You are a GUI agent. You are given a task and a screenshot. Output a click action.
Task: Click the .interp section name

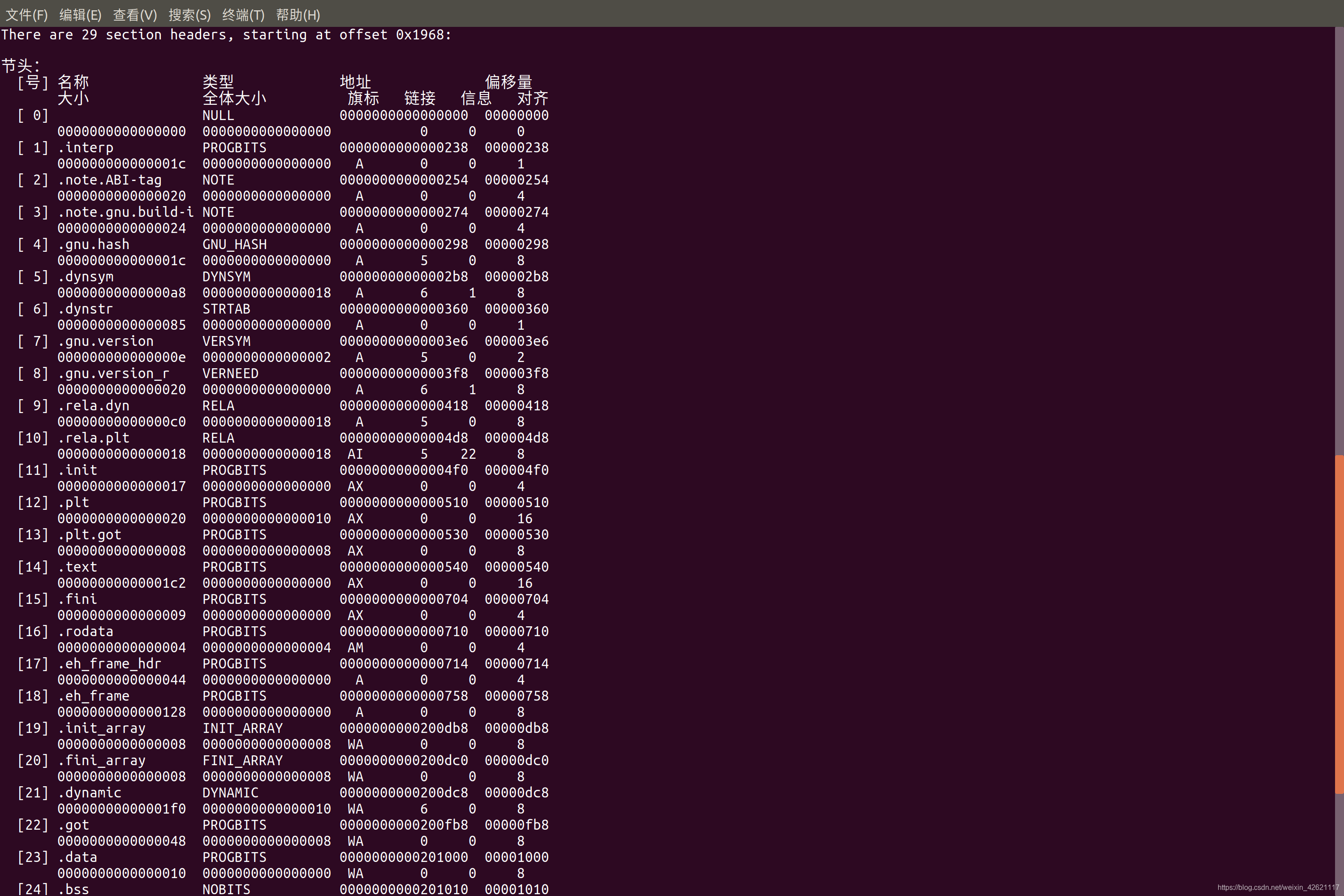86,147
